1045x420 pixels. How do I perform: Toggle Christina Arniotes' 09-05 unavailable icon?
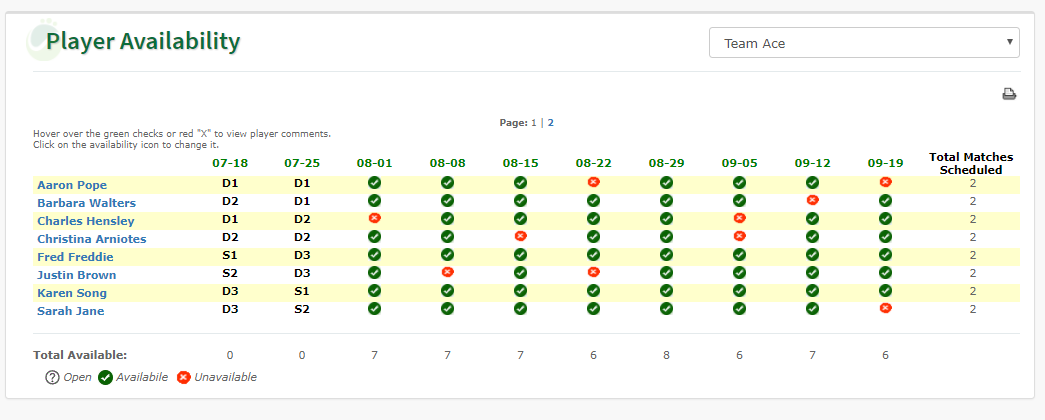click(739, 235)
